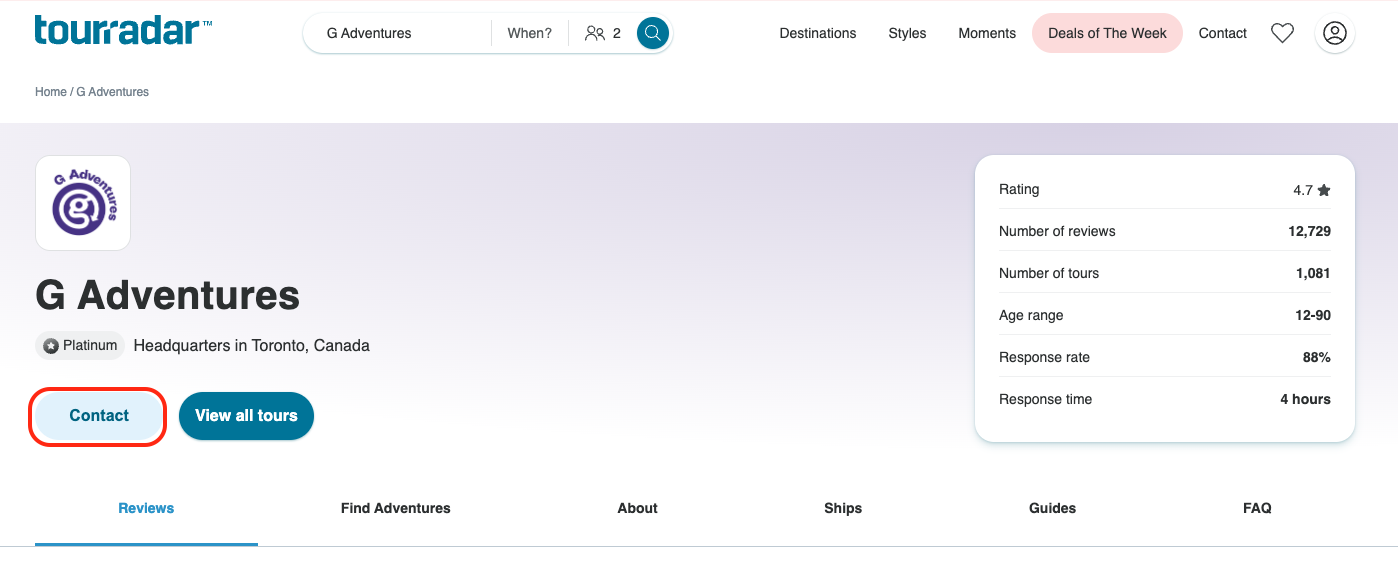
Task: Click the Number of tours label
Action: point(1049,273)
